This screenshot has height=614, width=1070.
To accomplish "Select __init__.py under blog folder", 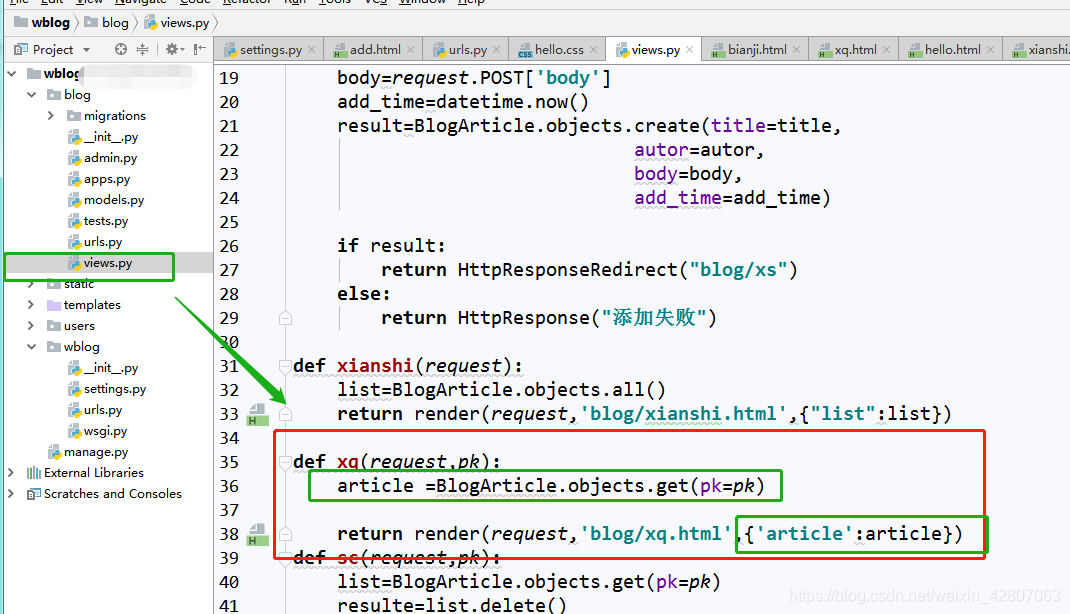I will tap(111, 137).
